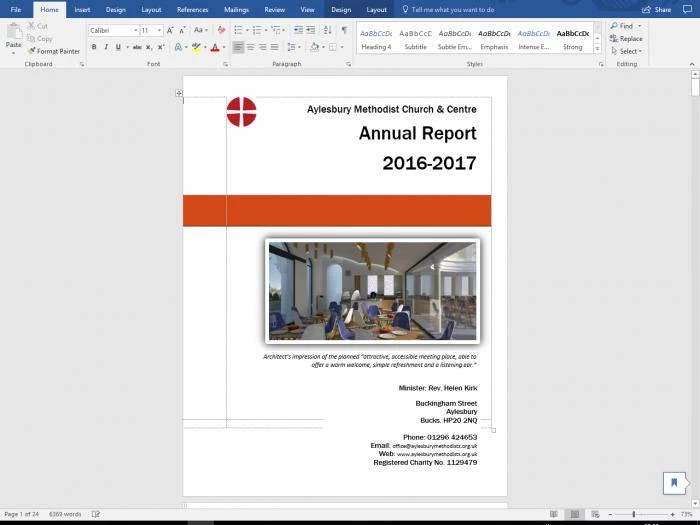Collapse the ribbon

692,64
